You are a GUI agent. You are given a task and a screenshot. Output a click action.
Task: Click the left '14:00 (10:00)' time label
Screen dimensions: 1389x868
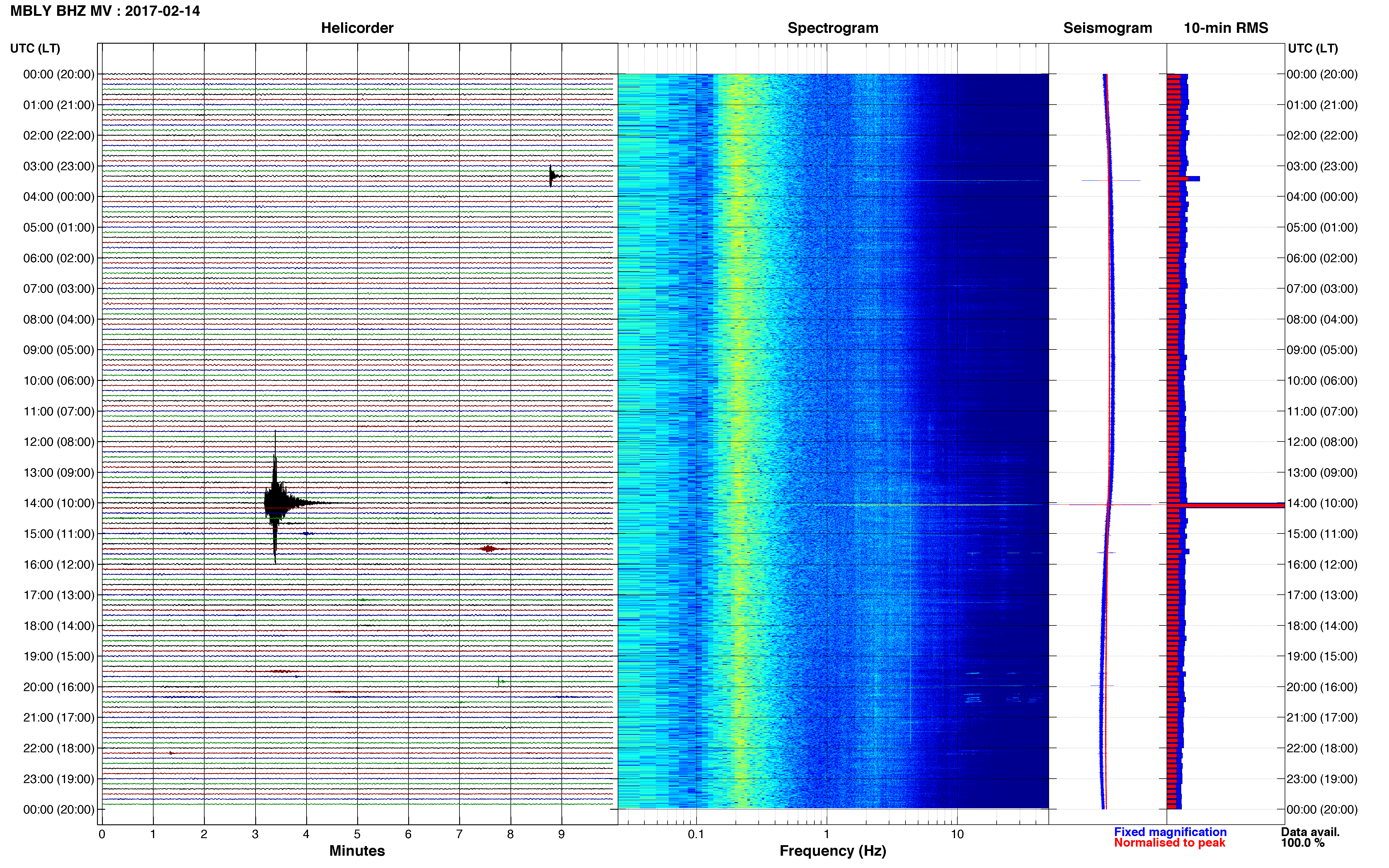(59, 504)
